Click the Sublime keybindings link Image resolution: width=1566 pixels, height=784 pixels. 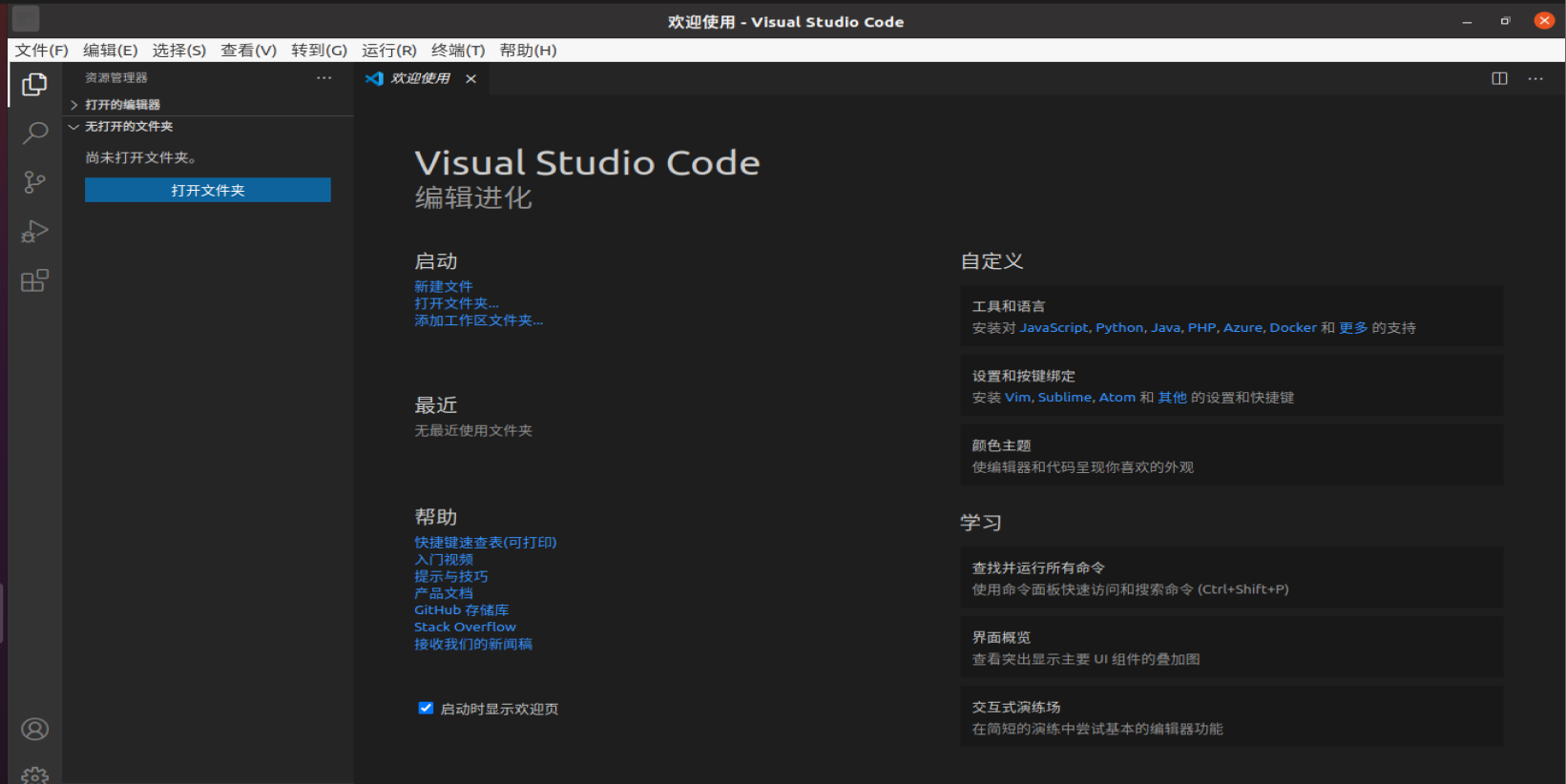coord(1064,397)
